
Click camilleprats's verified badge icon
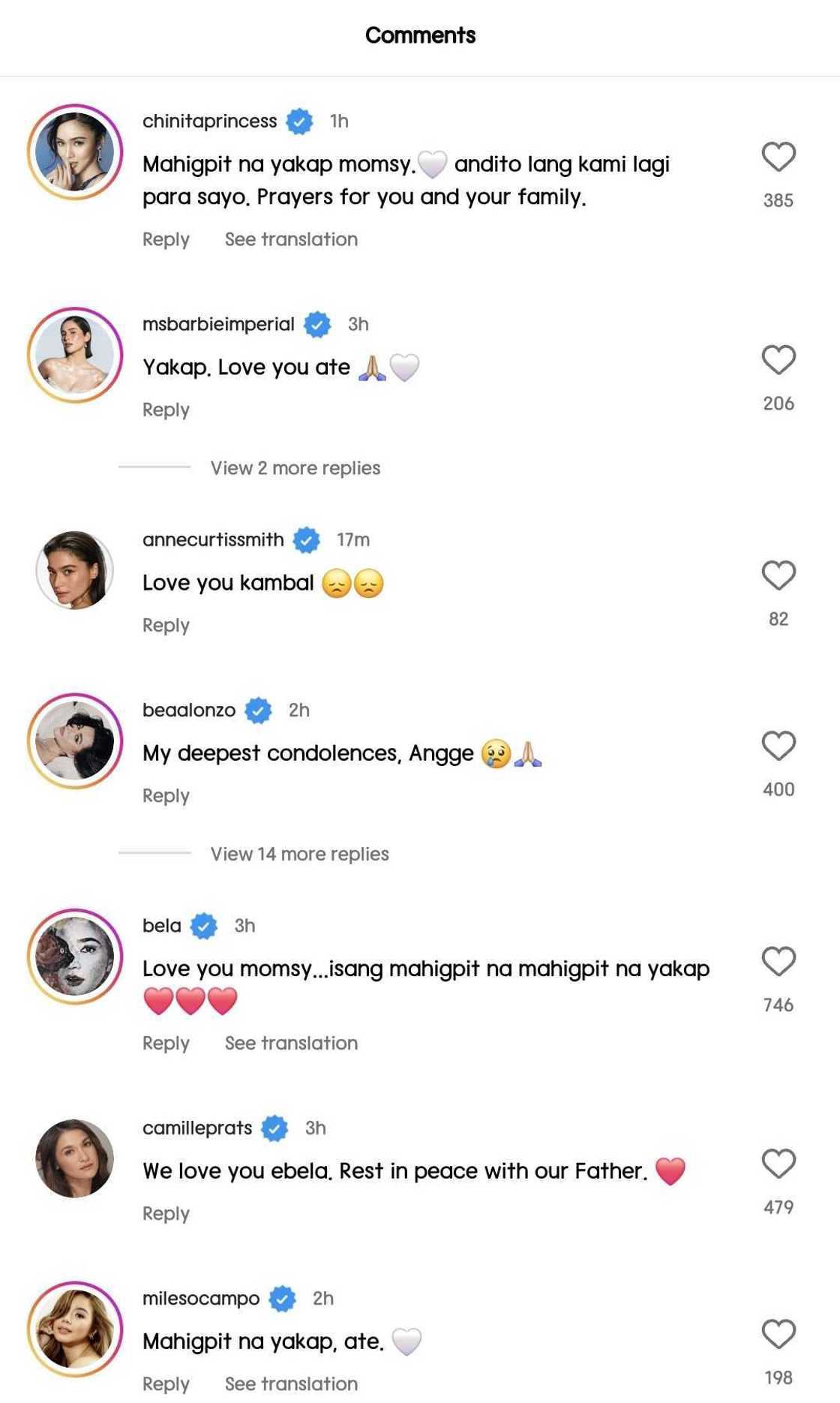pos(274,1128)
